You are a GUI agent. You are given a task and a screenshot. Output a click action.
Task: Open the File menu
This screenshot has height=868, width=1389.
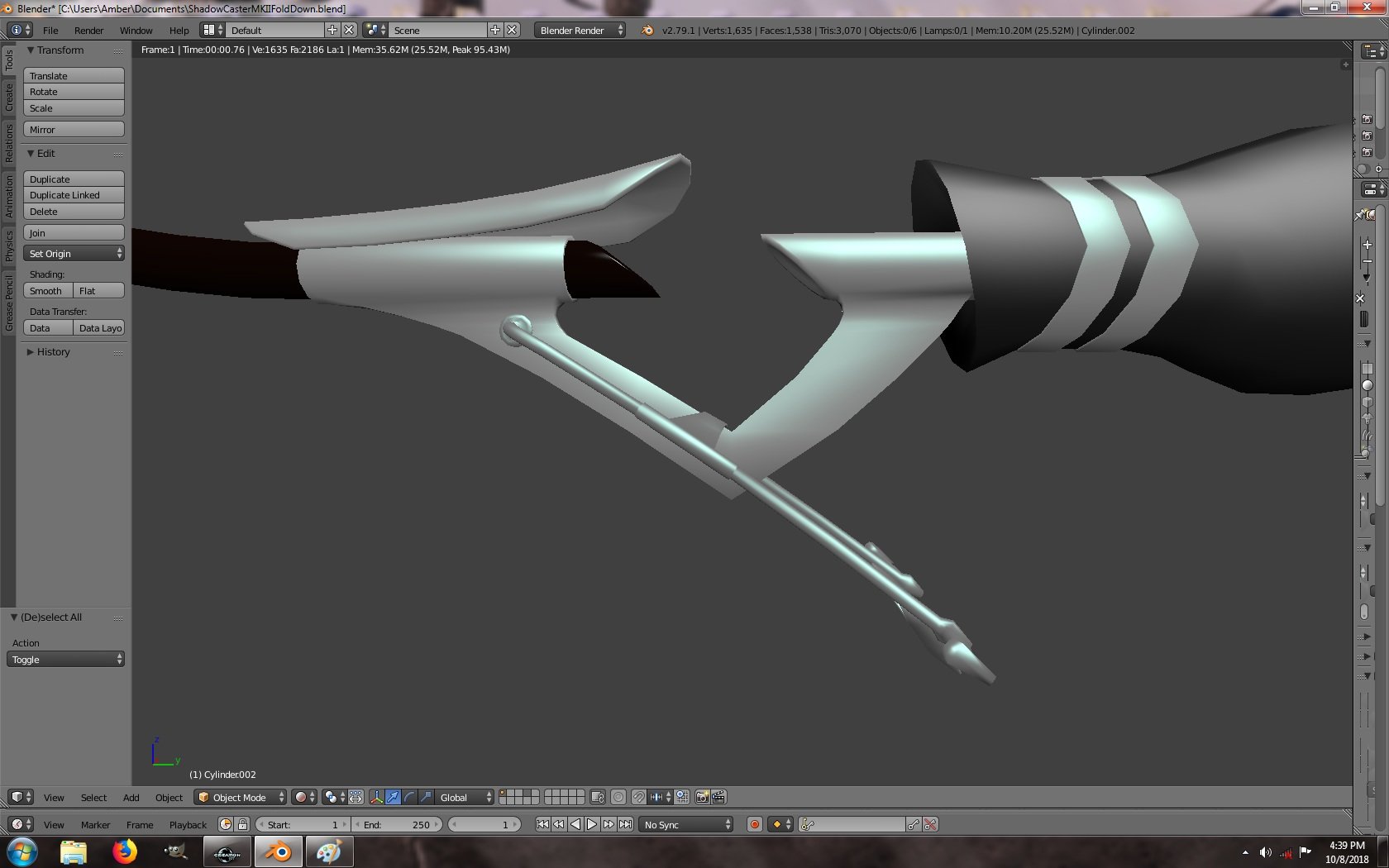coord(50,31)
